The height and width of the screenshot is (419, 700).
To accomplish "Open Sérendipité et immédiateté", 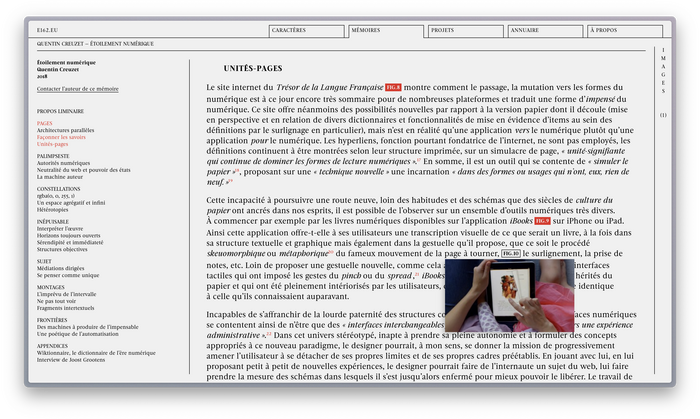I will [x=70, y=242].
